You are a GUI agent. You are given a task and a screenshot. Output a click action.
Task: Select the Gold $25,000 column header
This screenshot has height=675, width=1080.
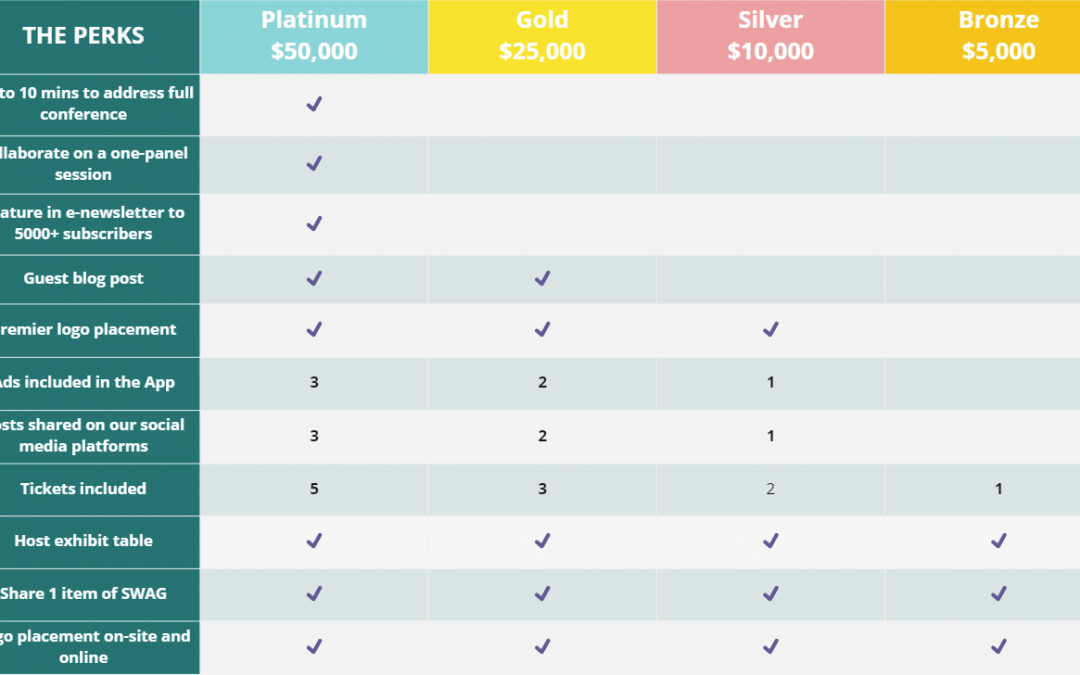542,36
